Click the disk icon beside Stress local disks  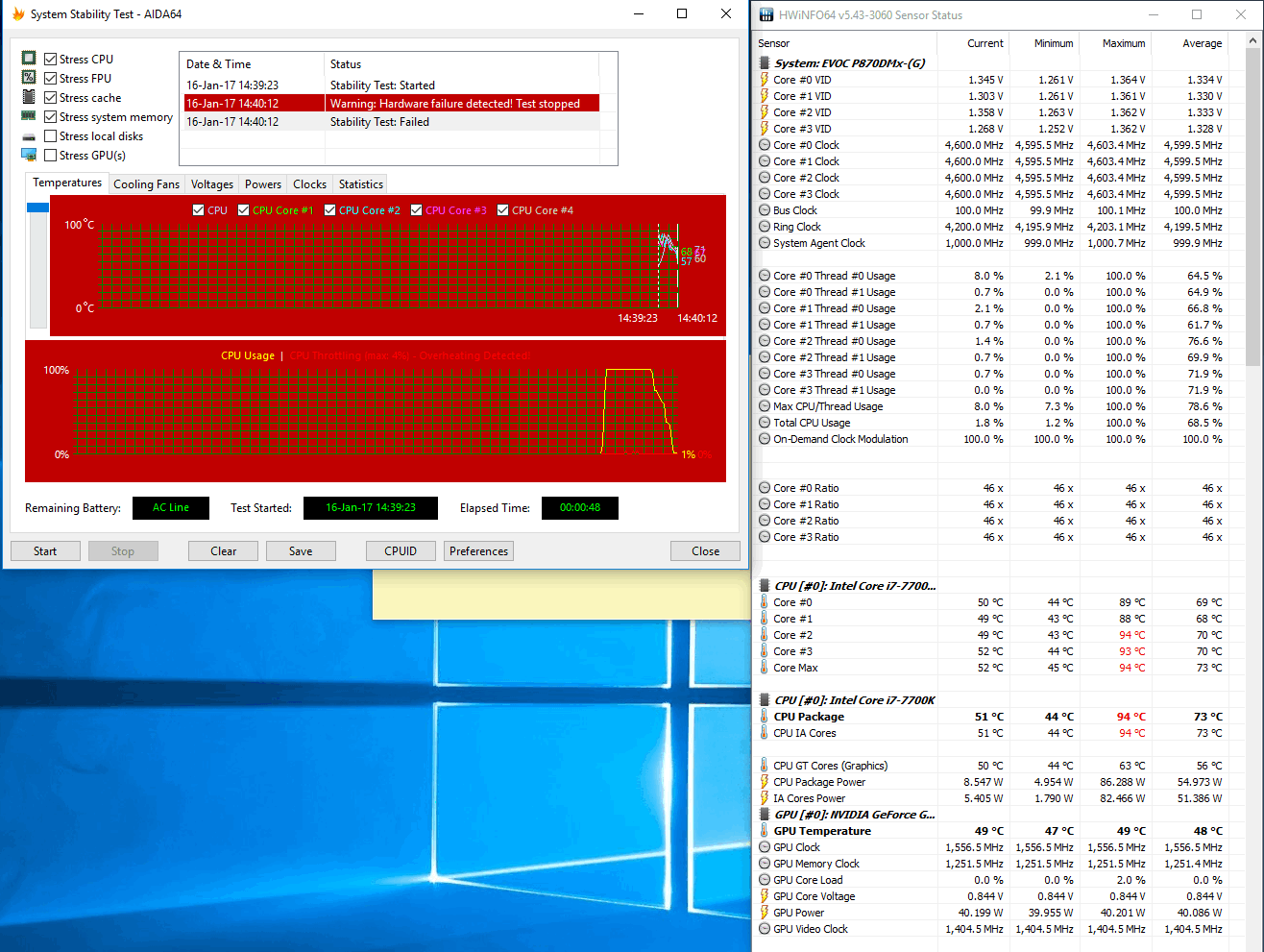pyautogui.click(x=29, y=136)
